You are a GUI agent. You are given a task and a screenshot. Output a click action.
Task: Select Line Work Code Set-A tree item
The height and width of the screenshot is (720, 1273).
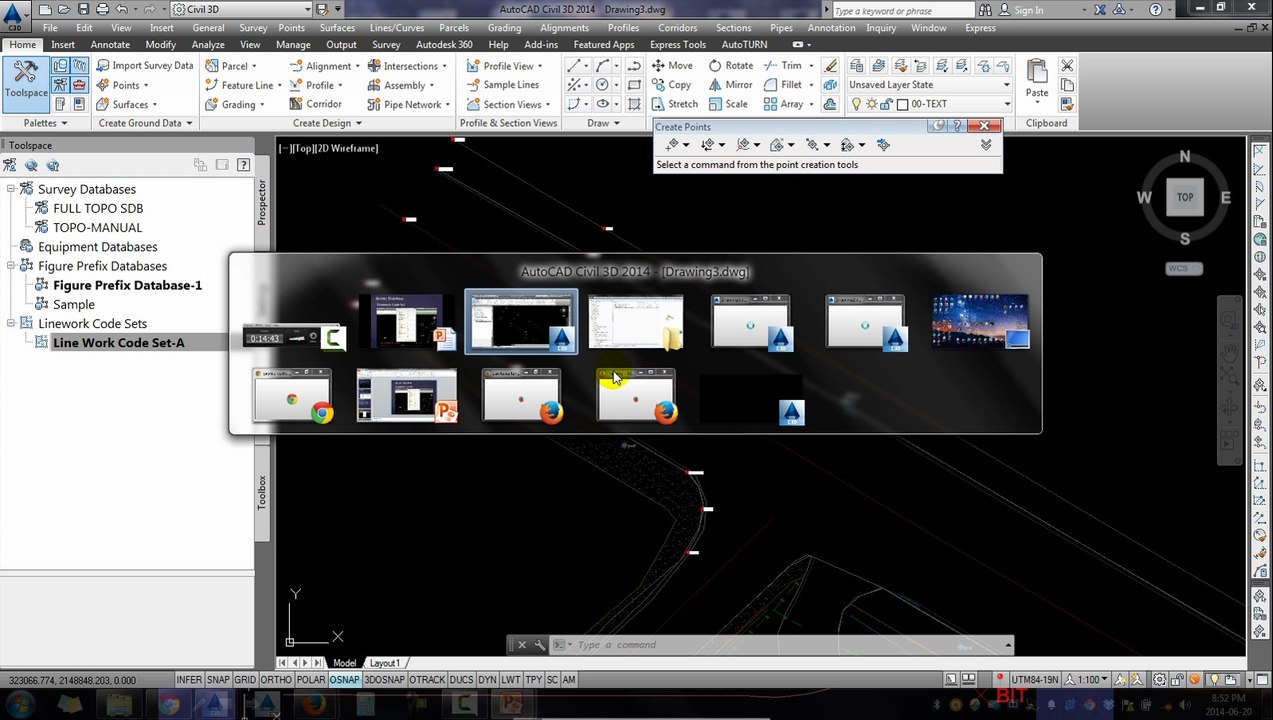[119, 343]
